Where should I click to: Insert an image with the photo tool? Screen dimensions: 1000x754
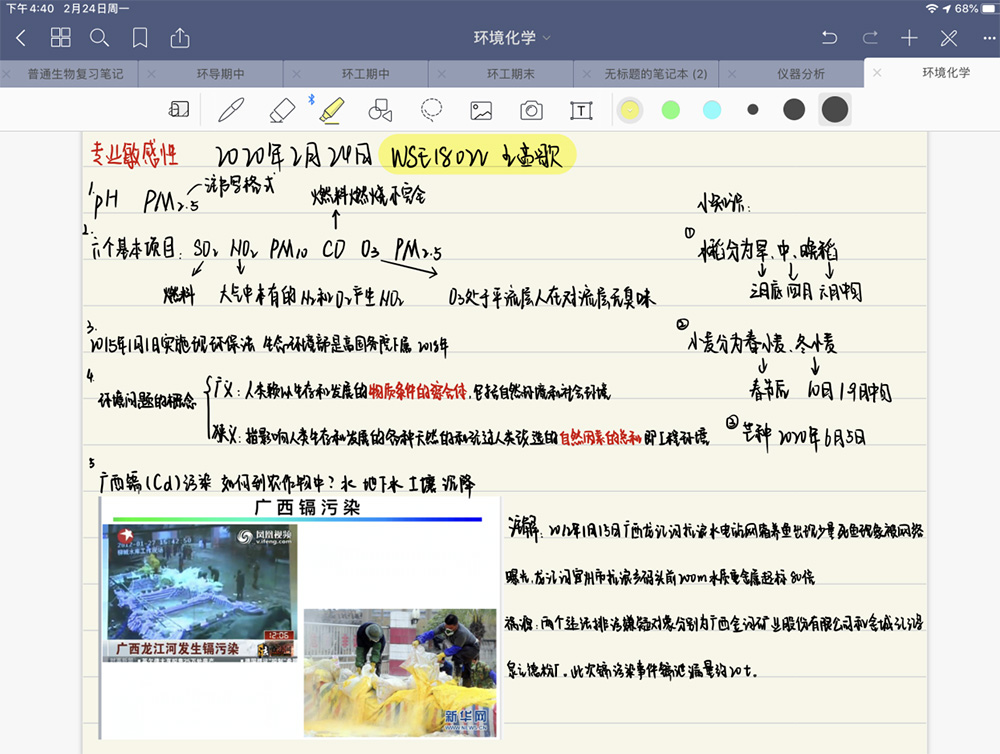point(481,110)
